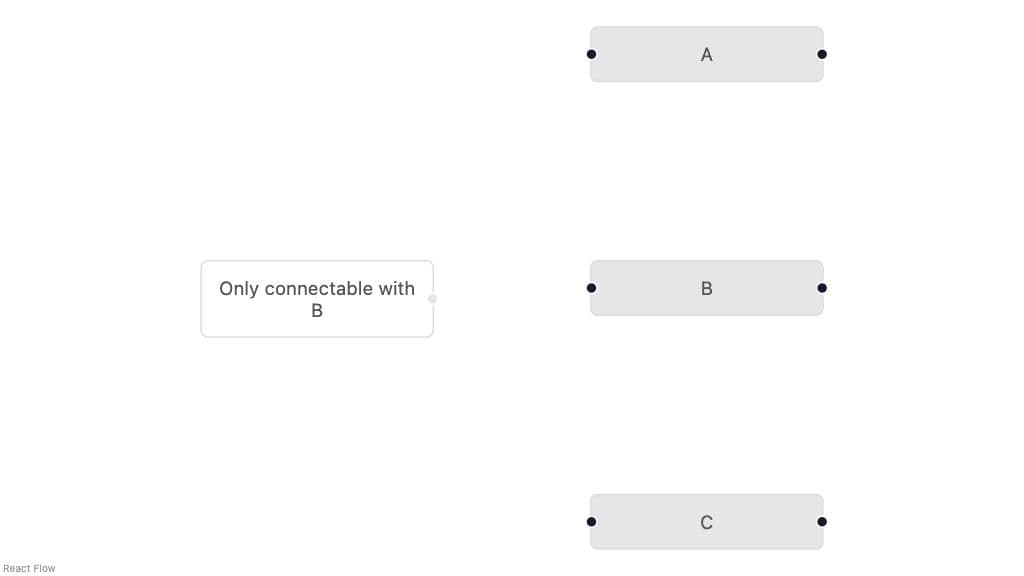This screenshot has width=1024, height=576.
Task: Click the left handle dot of node B
Action: 591,288
